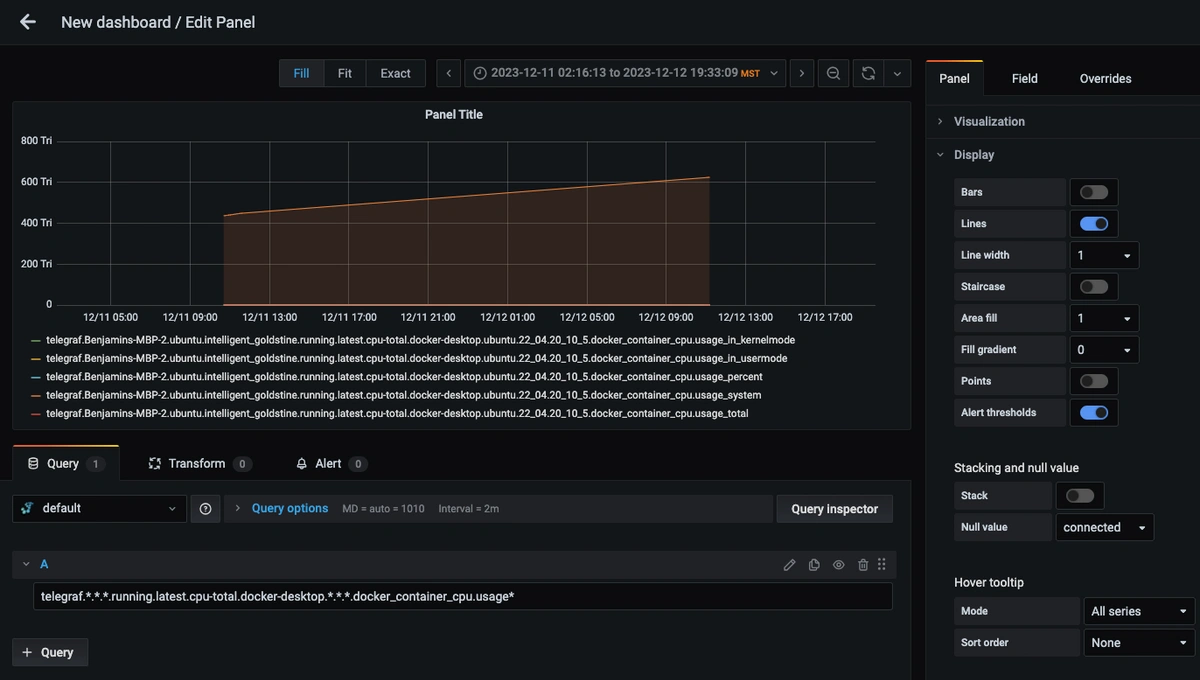Switch to the Transform tab
1200x680 pixels.
click(x=200, y=463)
